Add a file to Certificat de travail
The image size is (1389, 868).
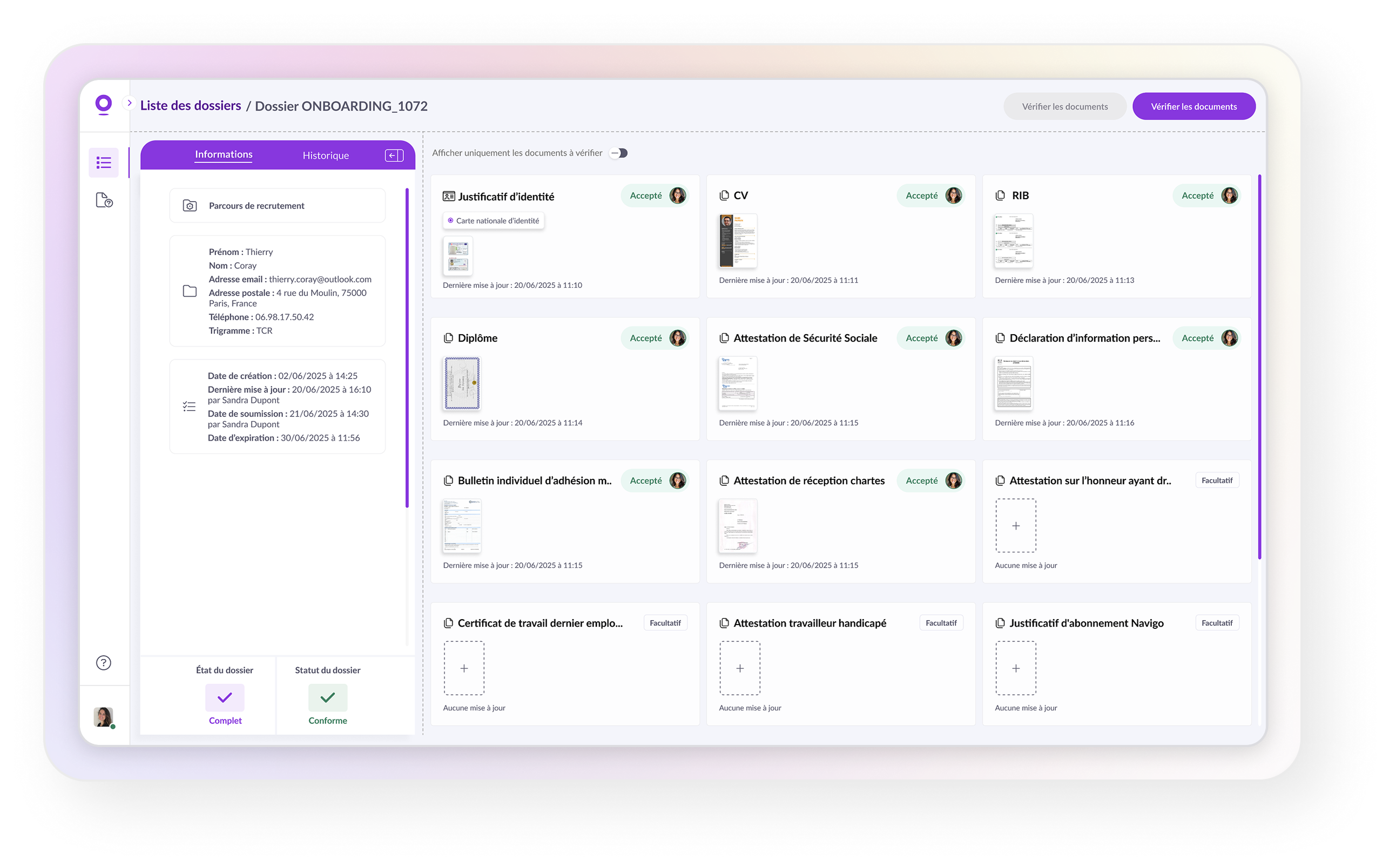coord(463,668)
